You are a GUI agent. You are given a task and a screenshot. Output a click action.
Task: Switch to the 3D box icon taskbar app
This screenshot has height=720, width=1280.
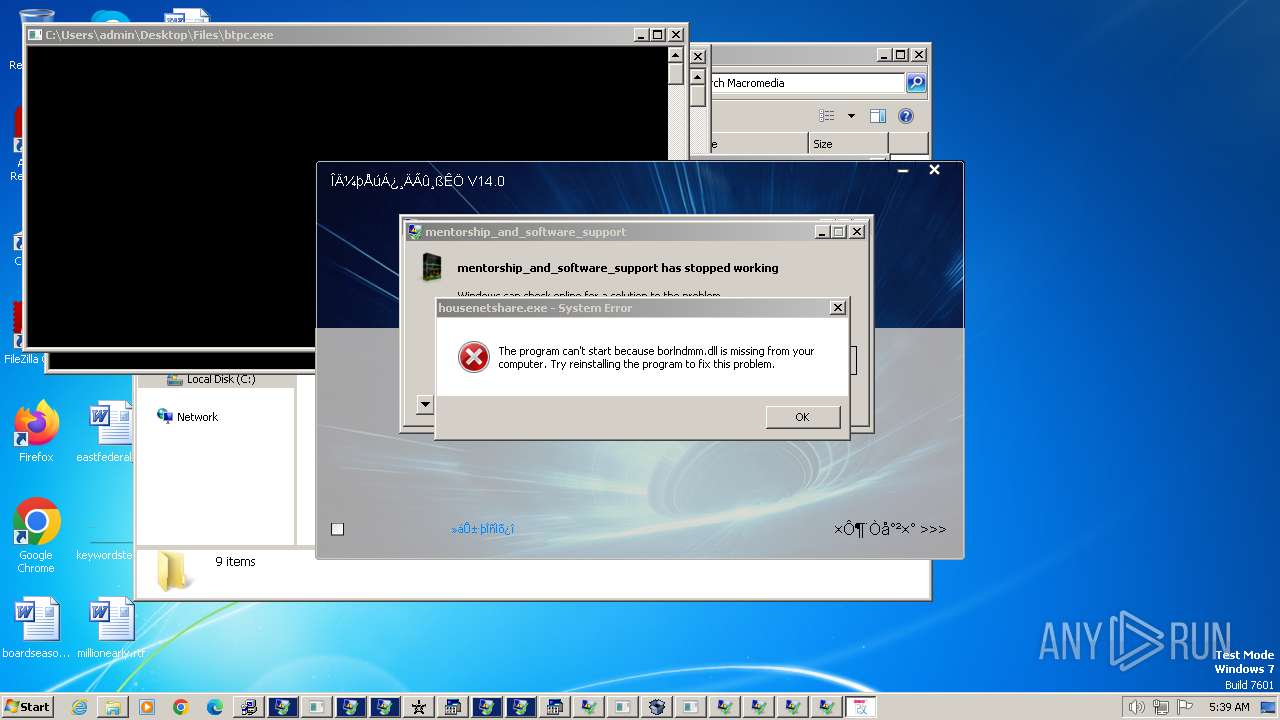656,707
